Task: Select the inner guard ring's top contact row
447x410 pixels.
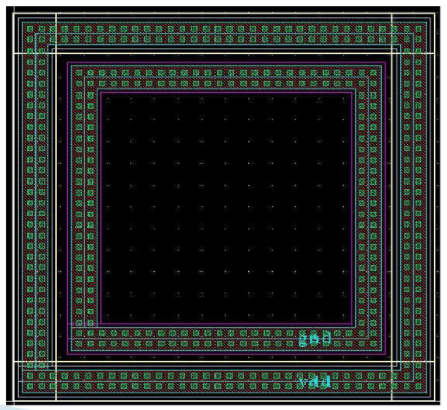Action: tap(226, 78)
